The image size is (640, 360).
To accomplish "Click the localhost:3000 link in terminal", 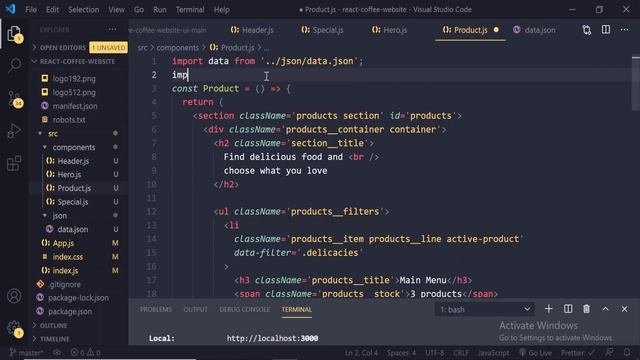I will click(x=272, y=338).
